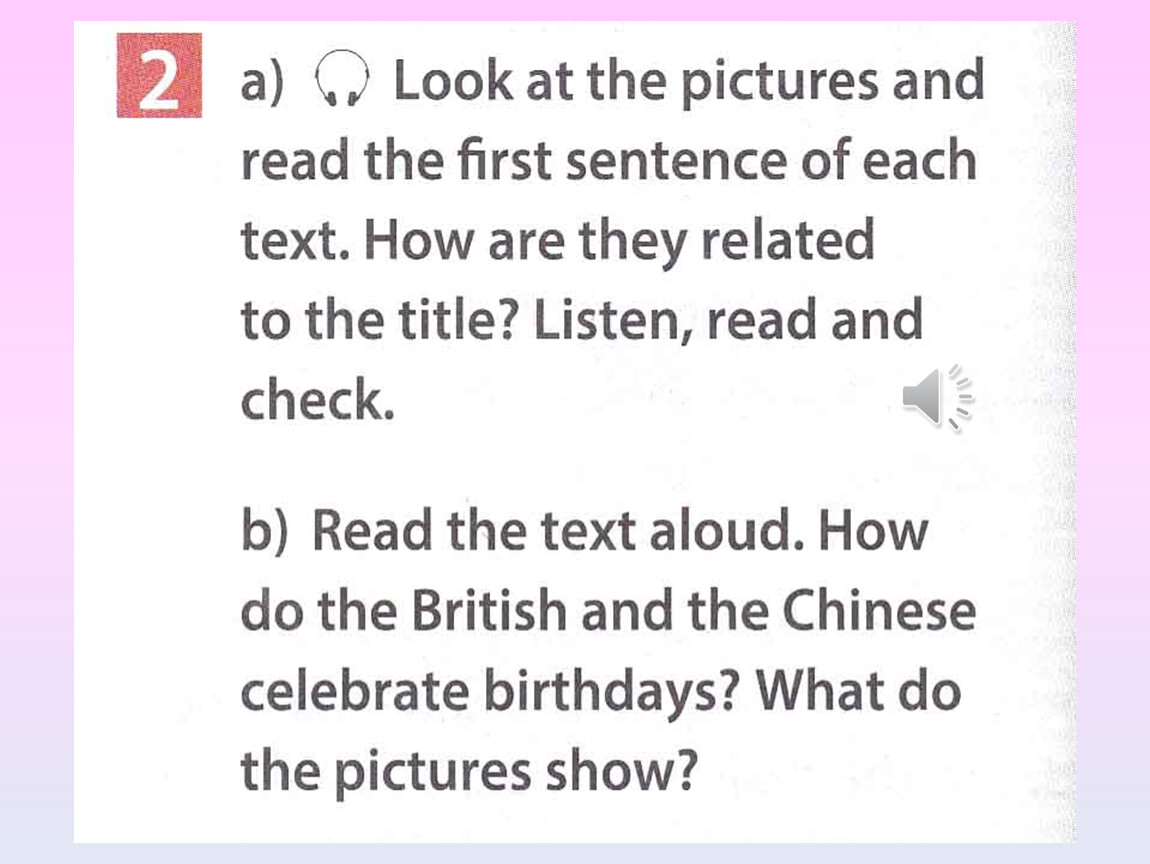Click the line 'Read the text aloud. How'
The height and width of the screenshot is (864, 1150).
pos(620,530)
